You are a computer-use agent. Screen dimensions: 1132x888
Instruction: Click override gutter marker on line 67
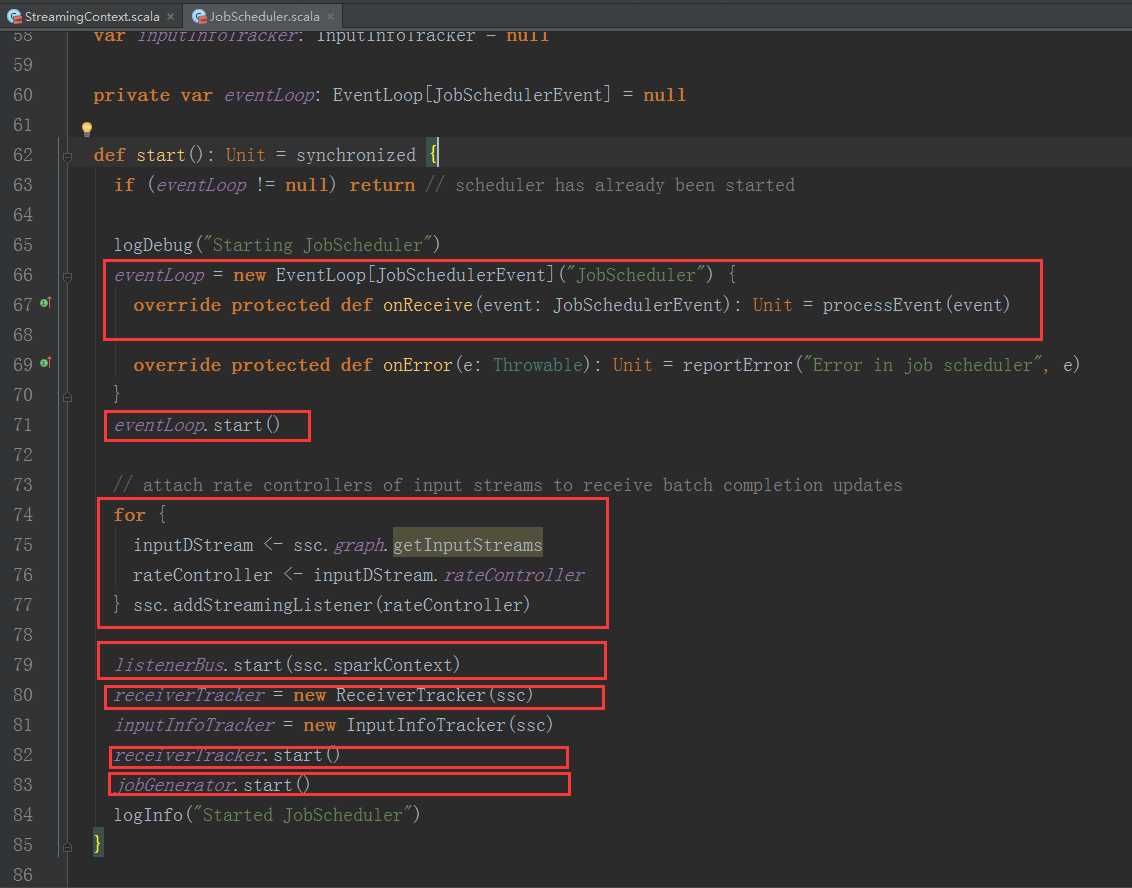coord(45,305)
